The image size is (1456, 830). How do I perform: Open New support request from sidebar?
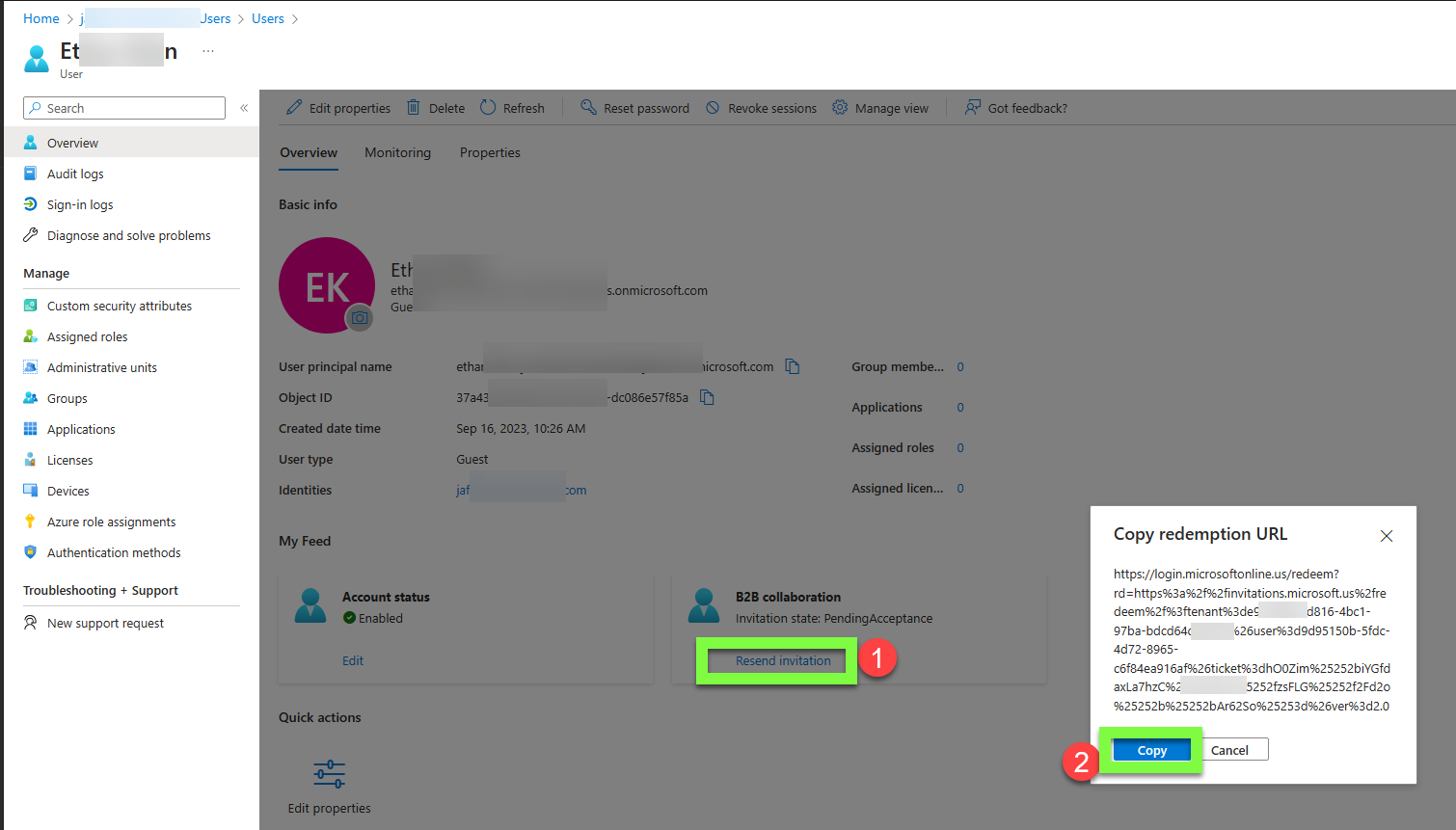coord(103,623)
